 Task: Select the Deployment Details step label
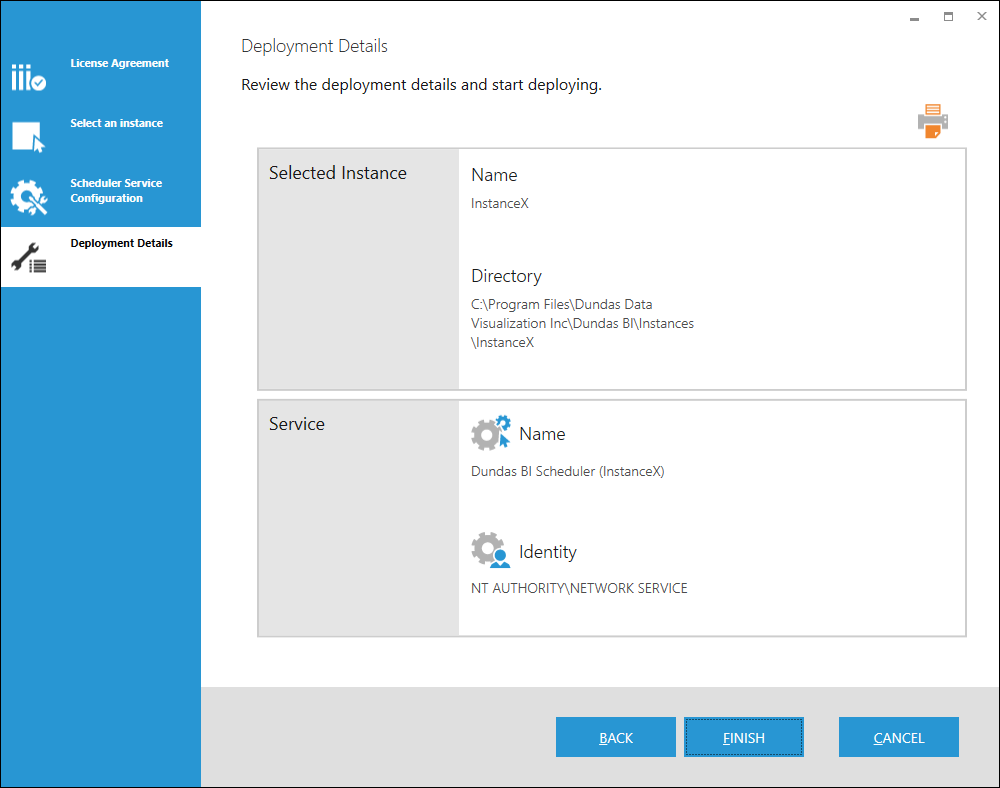(x=121, y=243)
